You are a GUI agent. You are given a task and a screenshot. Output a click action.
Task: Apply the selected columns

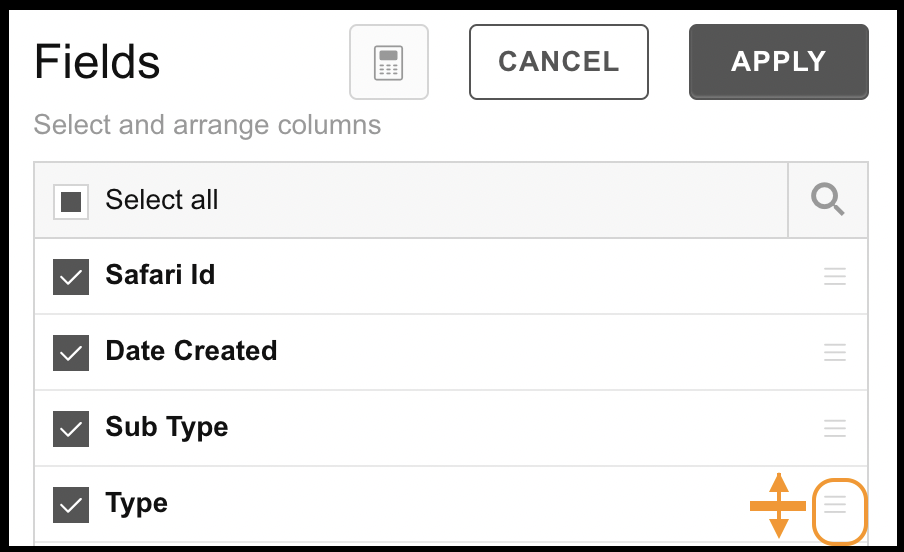click(778, 62)
